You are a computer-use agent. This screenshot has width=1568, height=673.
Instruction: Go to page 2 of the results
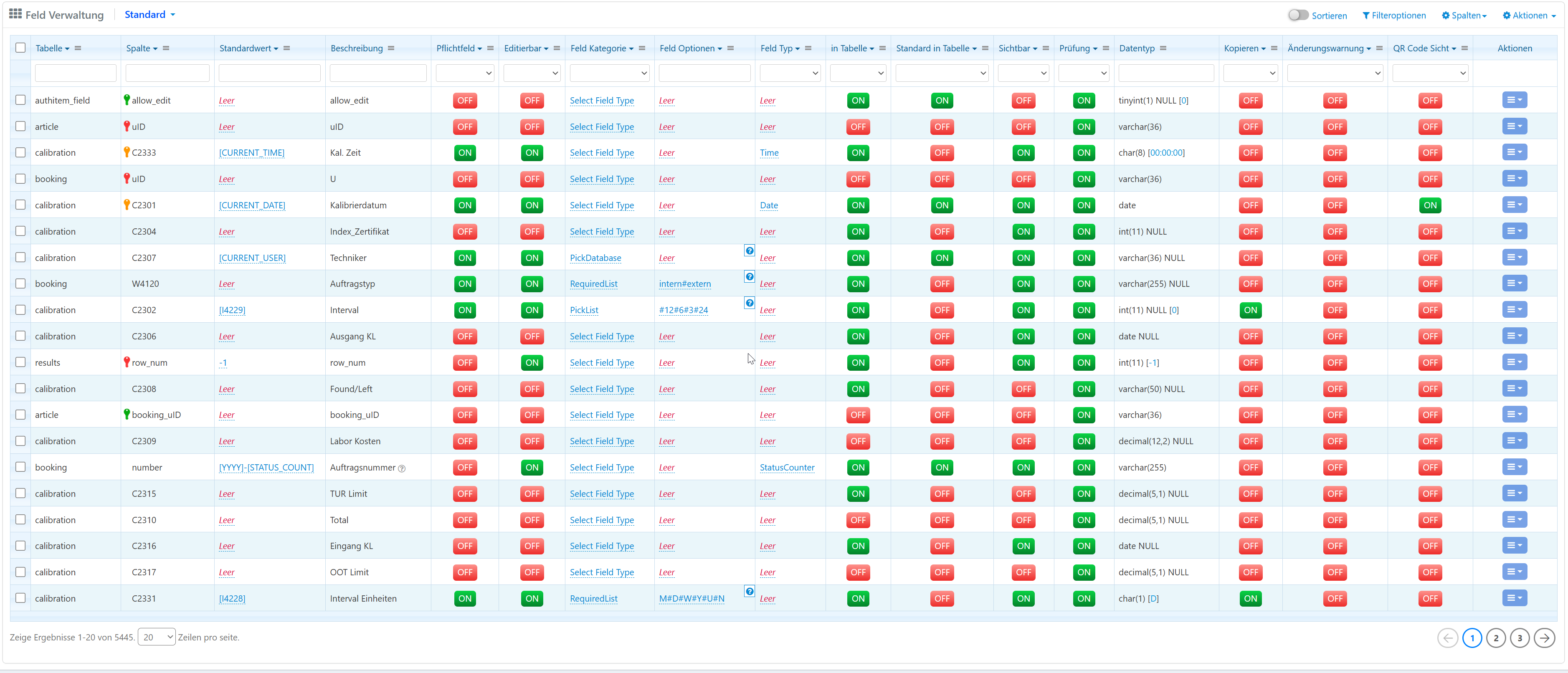1496,638
